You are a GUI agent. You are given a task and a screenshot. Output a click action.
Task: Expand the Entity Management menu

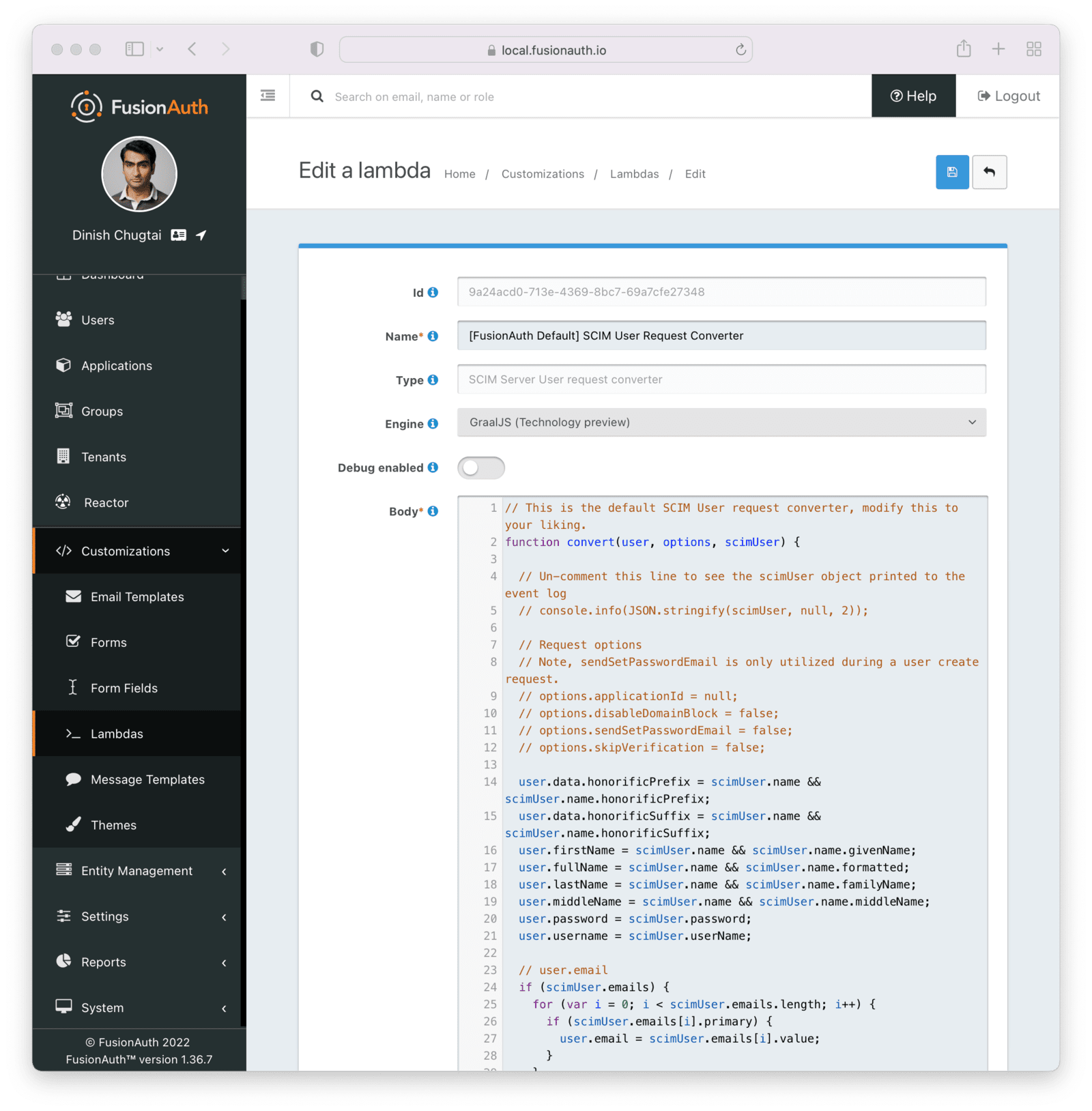pos(136,871)
